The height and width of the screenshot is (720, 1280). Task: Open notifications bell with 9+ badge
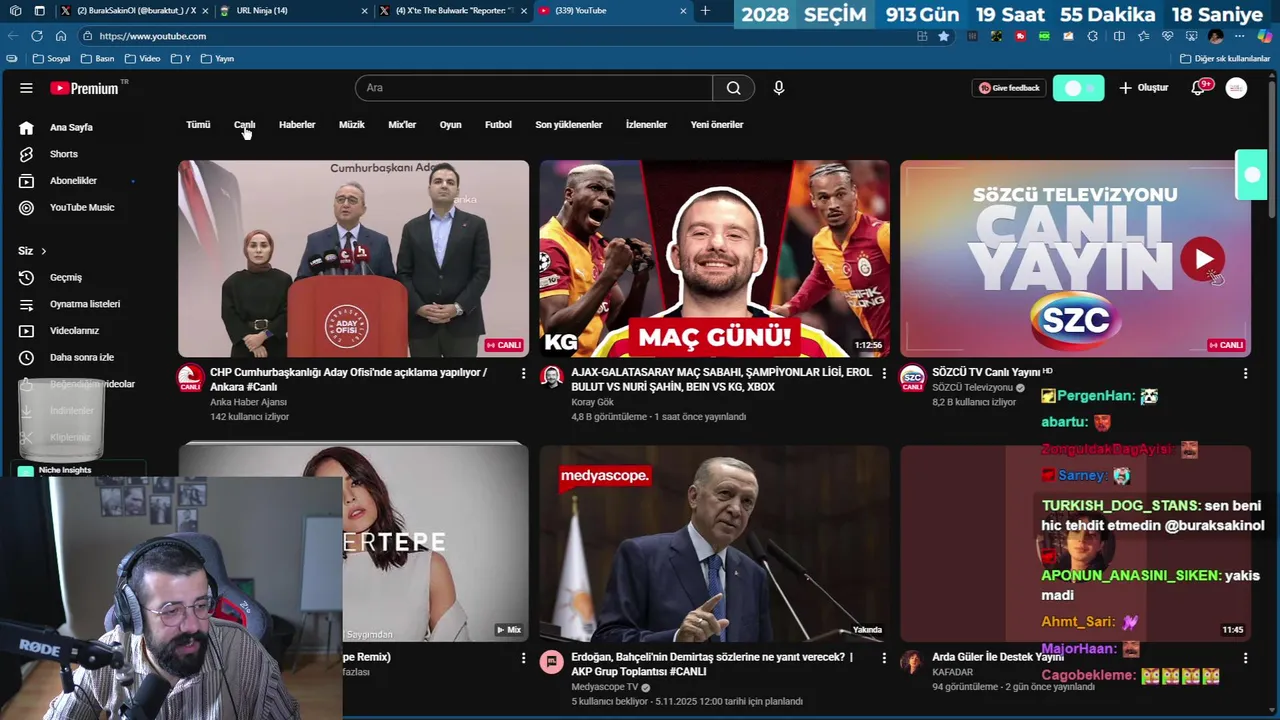pos(1199,88)
